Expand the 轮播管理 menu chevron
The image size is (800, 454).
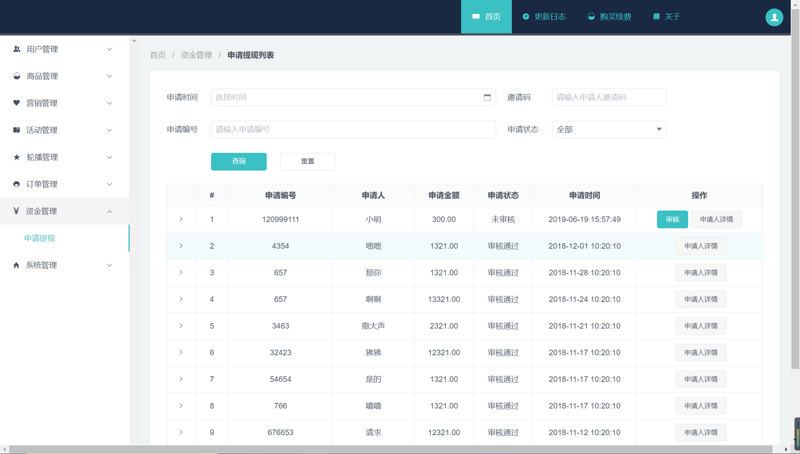pyautogui.click(x=109, y=157)
